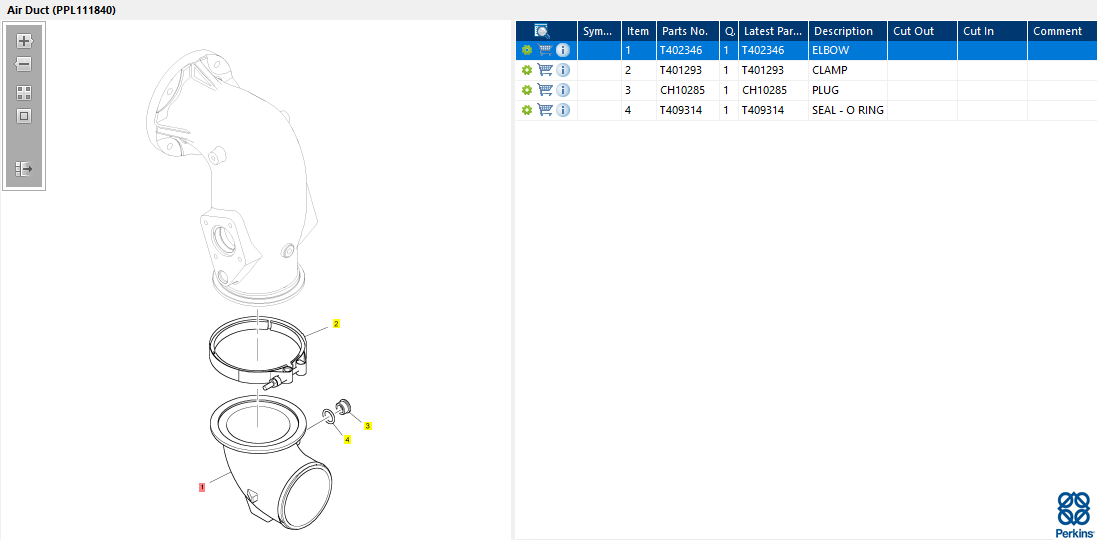This screenshot has height=540, width=1097.
Task: Select callout 4 on the diagram
Action: pyautogui.click(x=347, y=440)
